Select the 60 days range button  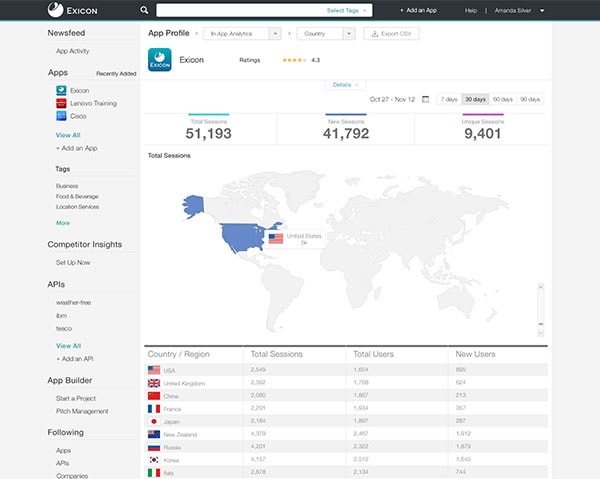tap(503, 99)
